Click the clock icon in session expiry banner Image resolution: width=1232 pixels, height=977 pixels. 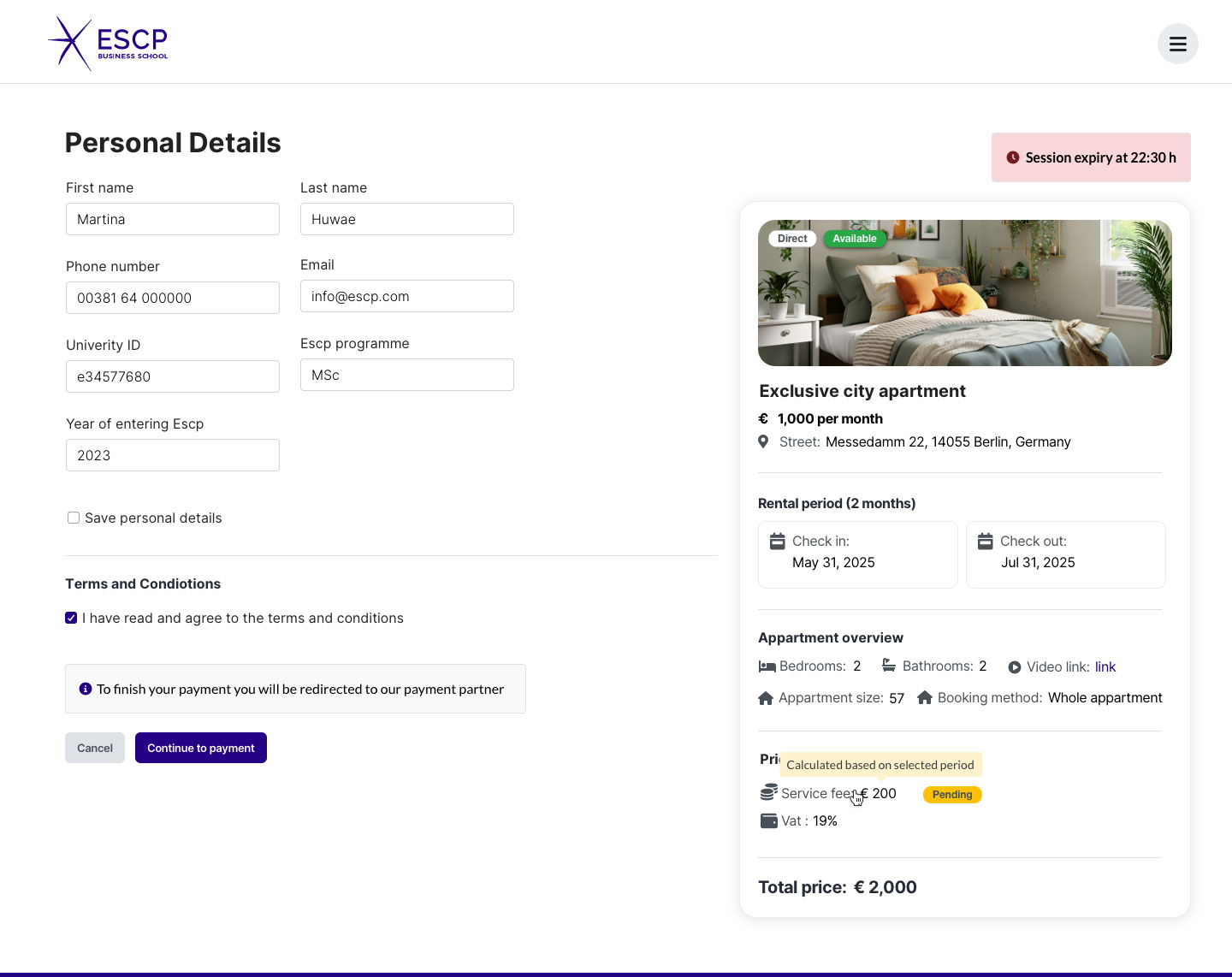click(1012, 157)
